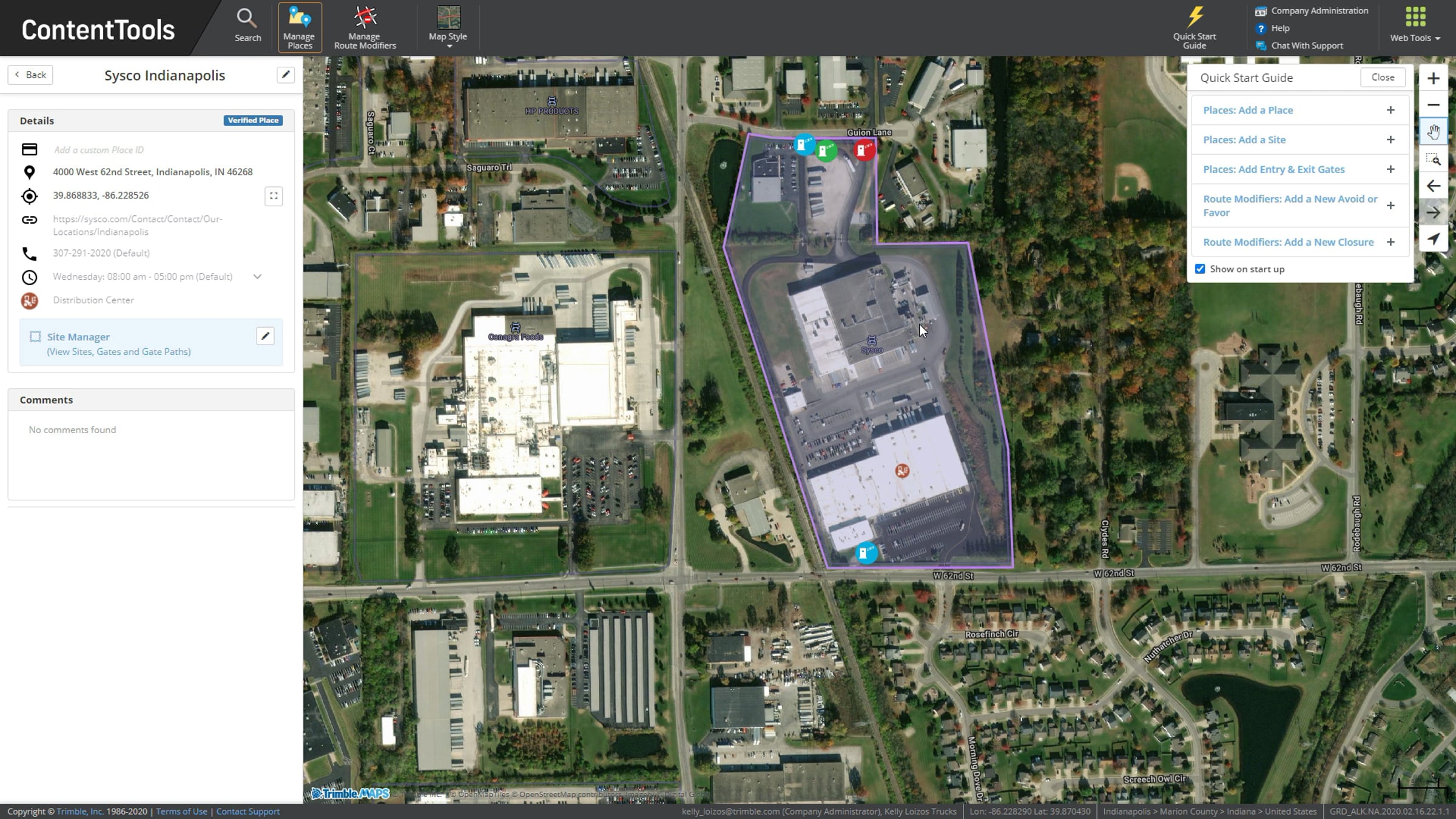Select the pan hand tool

click(1433, 132)
